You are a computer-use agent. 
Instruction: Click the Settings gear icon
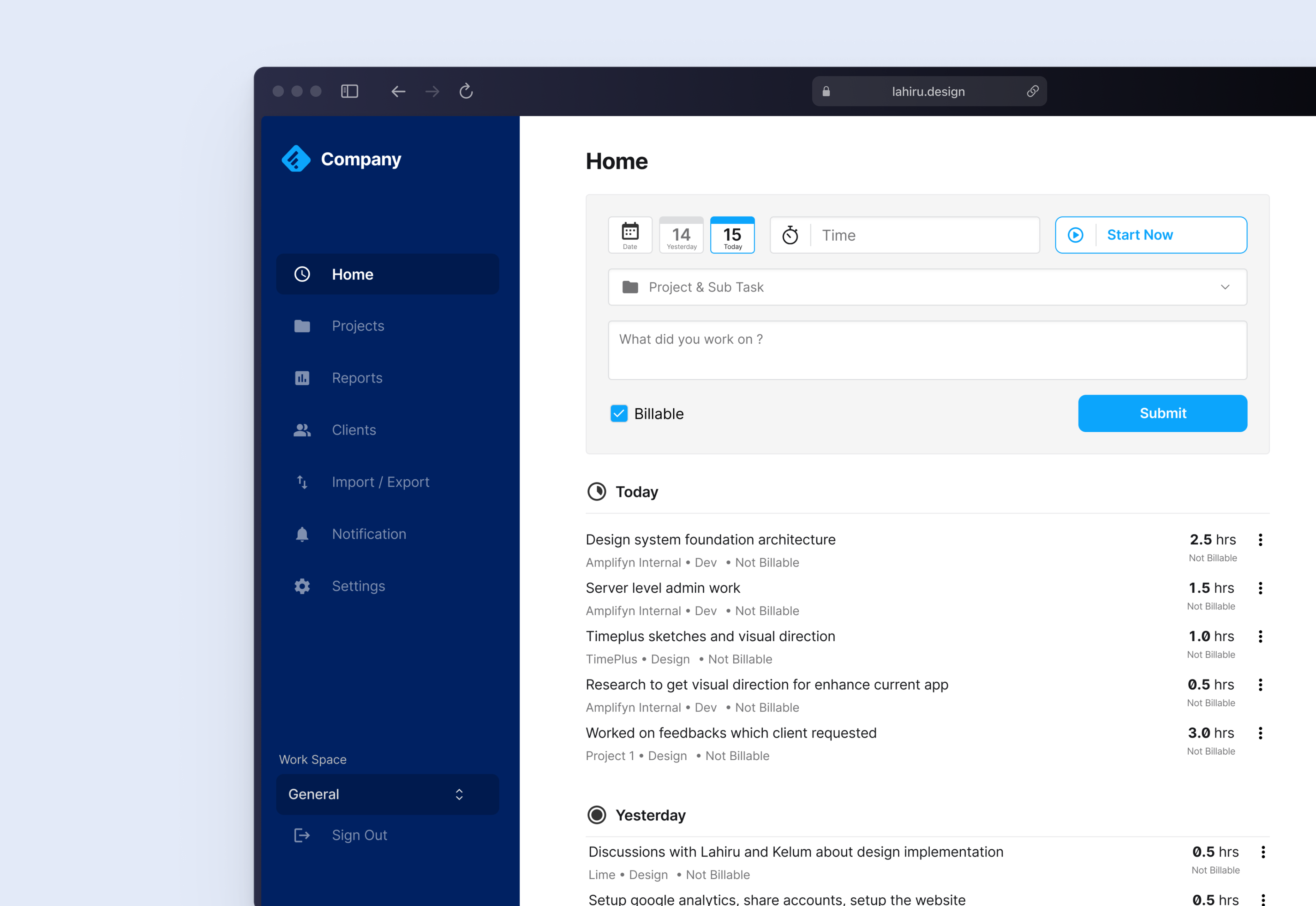coord(302,586)
